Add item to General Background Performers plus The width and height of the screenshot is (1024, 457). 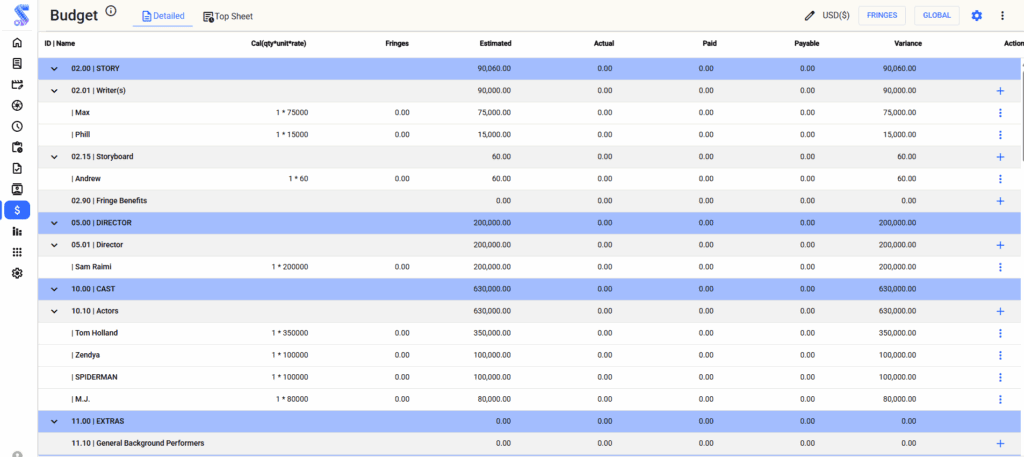pyautogui.click(x=1000, y=443)
